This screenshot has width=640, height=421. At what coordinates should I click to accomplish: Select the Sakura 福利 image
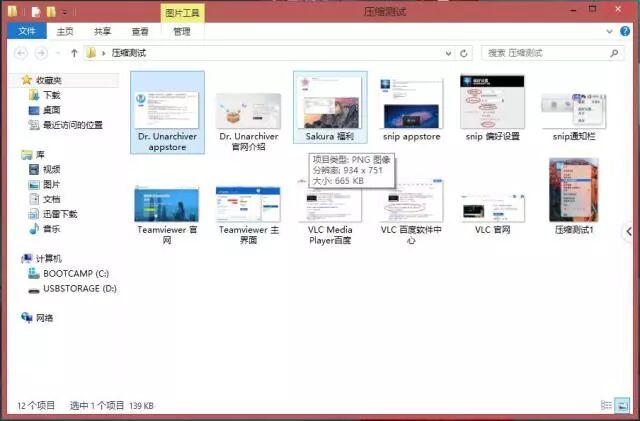point(330,107)
